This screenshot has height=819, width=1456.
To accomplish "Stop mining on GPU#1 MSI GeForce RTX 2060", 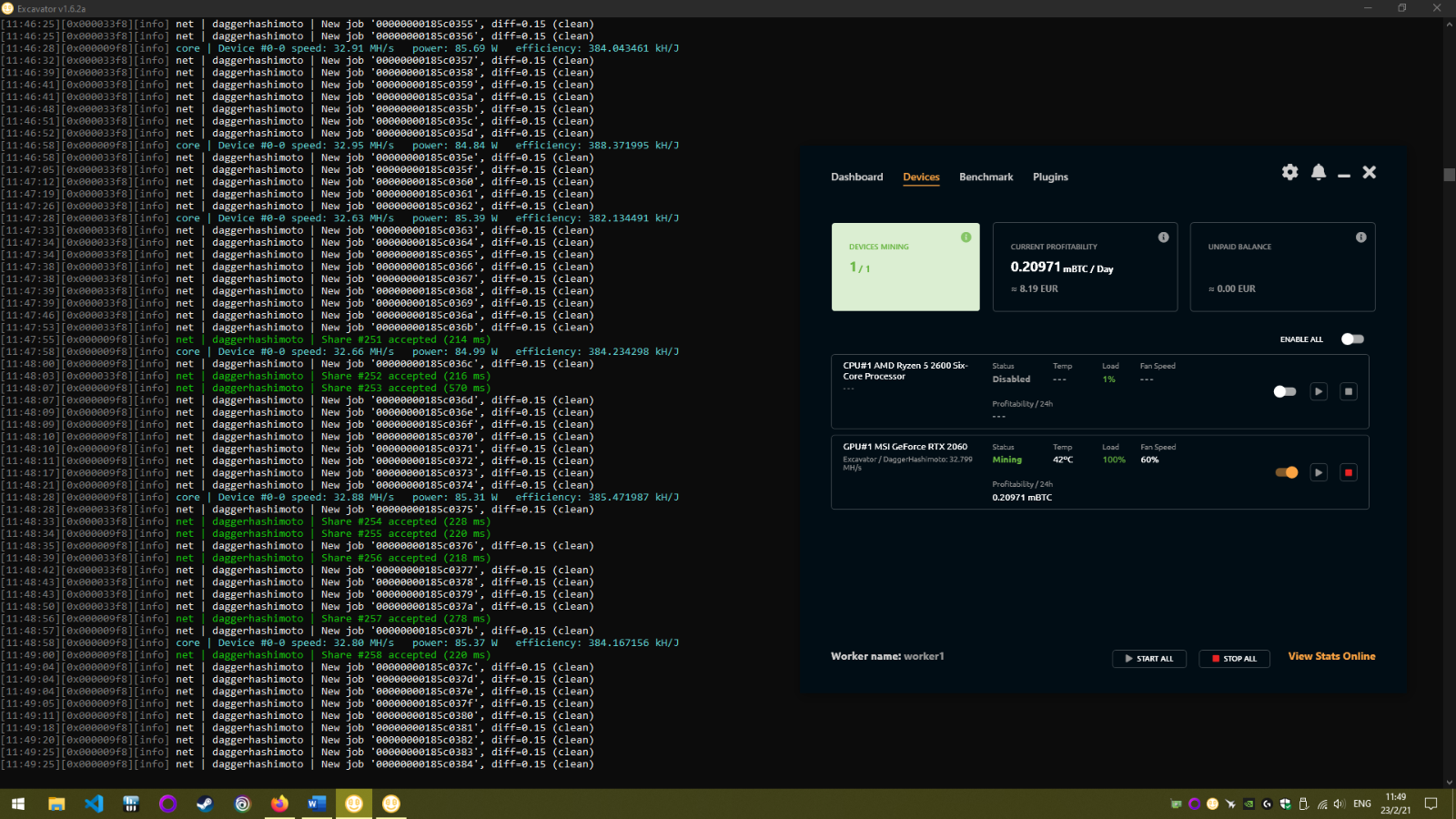I will pyautogui.click(x=1349, y=472).
